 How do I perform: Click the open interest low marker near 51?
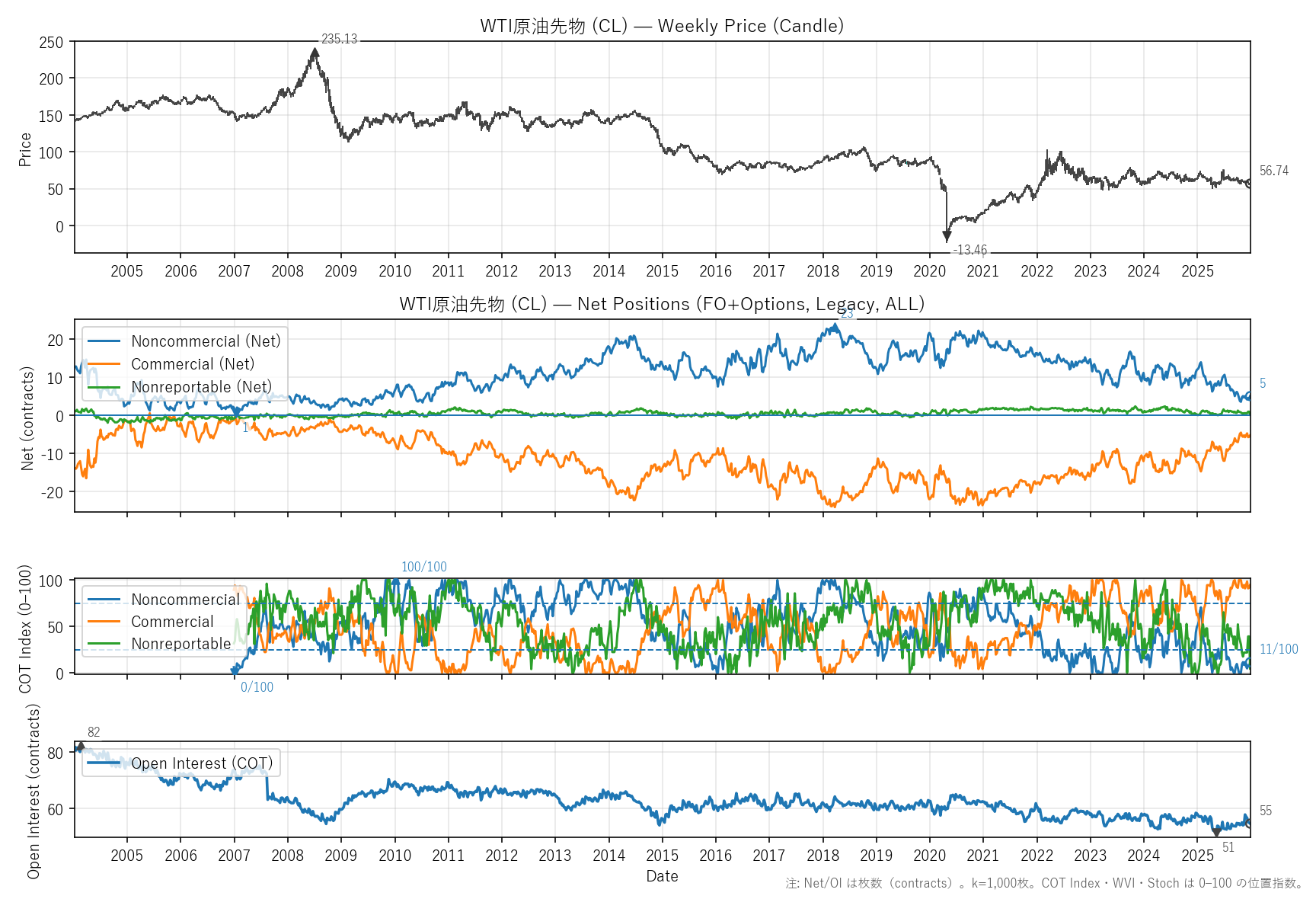tap(1216, 831)
